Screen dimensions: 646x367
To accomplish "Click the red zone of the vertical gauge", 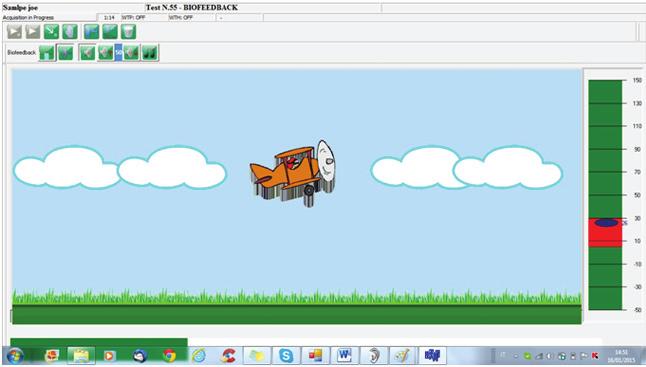I will point(605,233).
